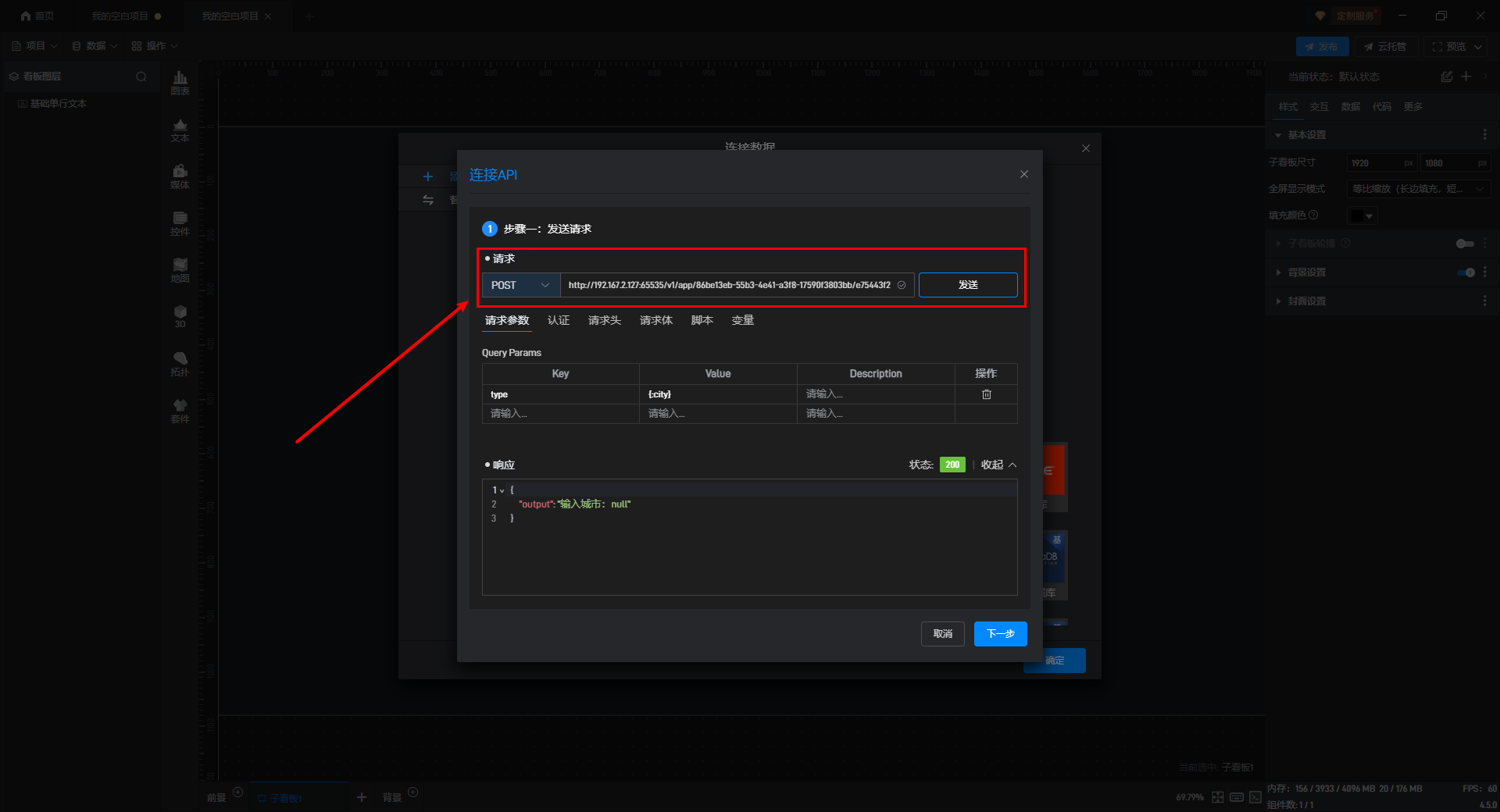The width and height of the screenshot is (1500, 812).
Task: Open the POST request method dropdown
Action: coord(520,285)
